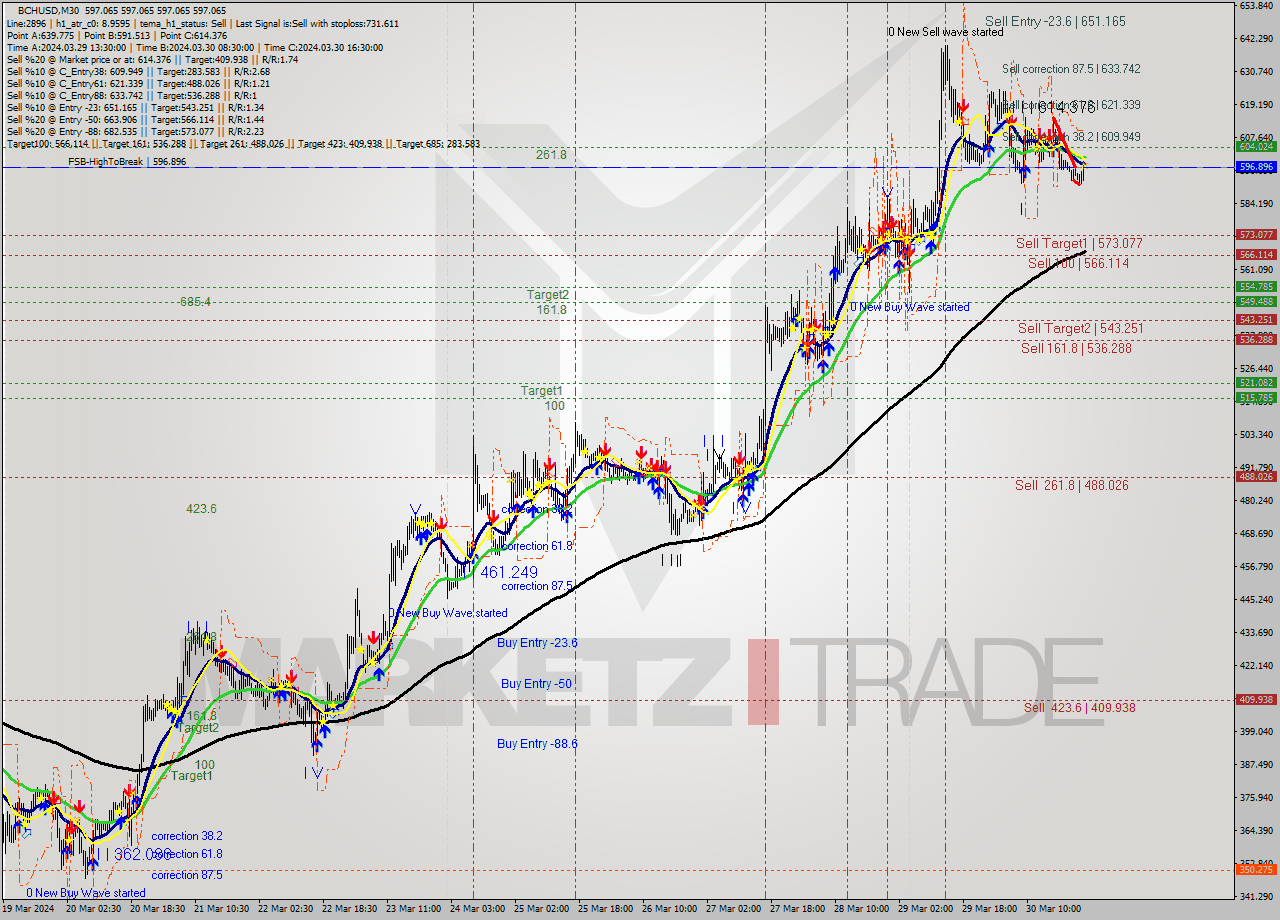Click the 'Sell Entry -23.6 | 651.165' label
Screen dimensions: 1280x920
point(1055,21)
